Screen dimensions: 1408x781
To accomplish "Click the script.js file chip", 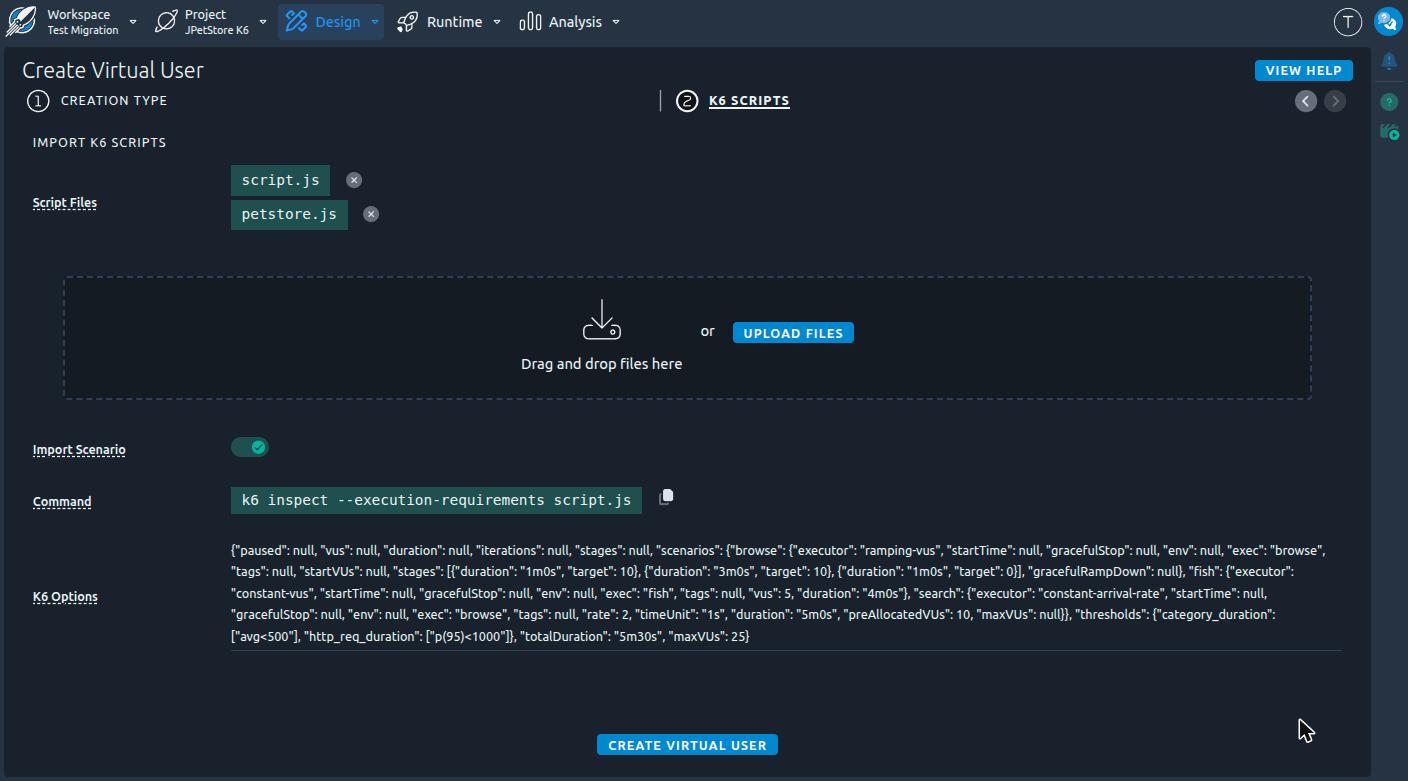I will pyautogui.click(x=280, y=180).
